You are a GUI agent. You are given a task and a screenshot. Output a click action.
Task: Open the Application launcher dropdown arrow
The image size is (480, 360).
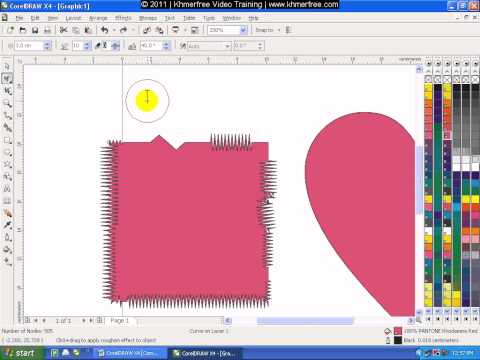[185, 30]
